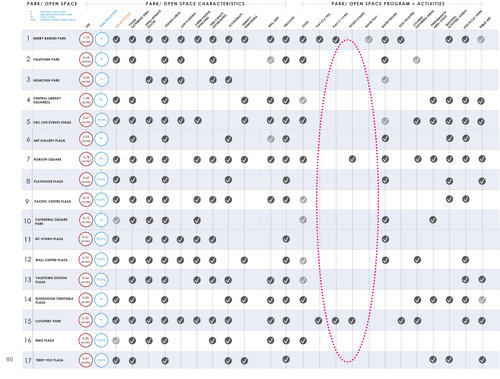
Task: Select the Playhouse Plaza row label
Action: click(49, 181)
